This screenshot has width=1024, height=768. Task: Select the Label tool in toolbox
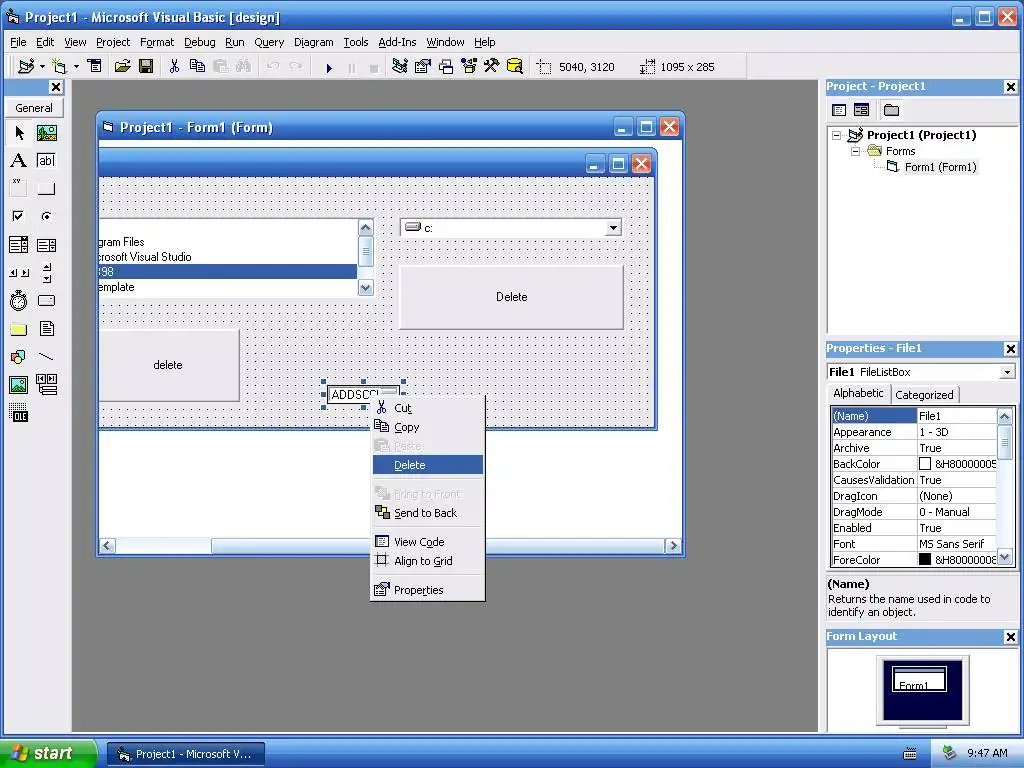click(x=19, y=161)
